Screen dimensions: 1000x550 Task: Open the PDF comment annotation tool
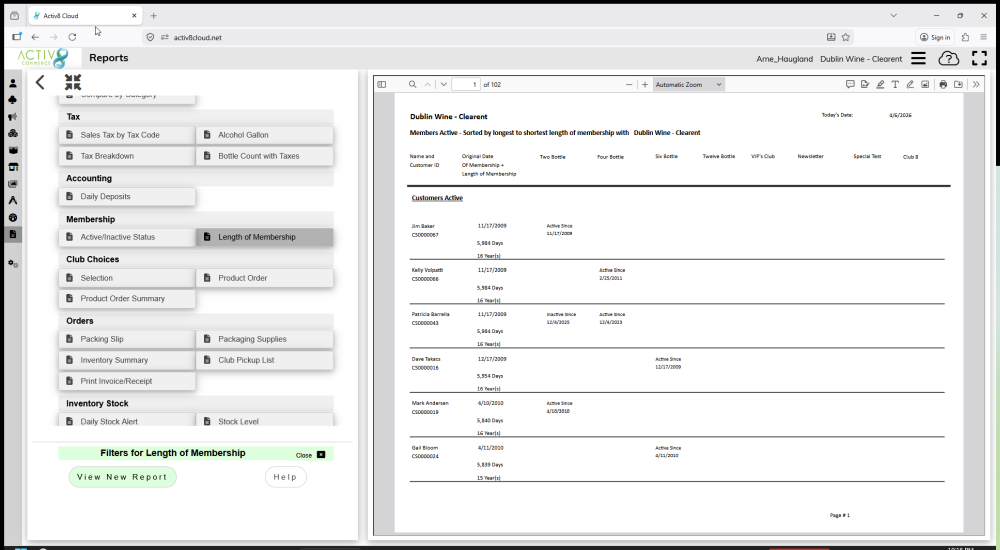pyautogui.click(x=849, y=84)
